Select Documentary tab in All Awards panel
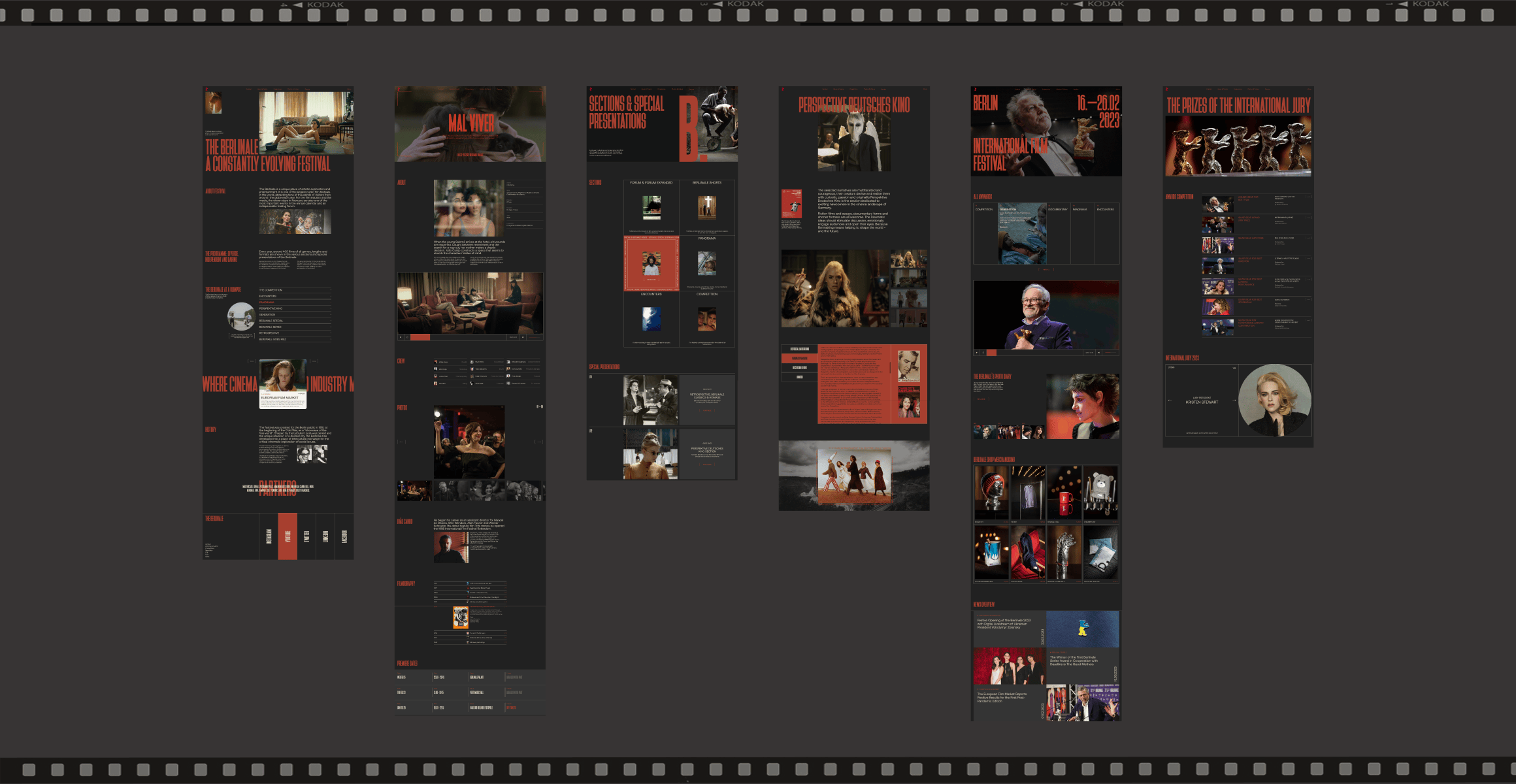Image resolution: width=1516 pixels, height=784 pixels. coord(1058,210)
